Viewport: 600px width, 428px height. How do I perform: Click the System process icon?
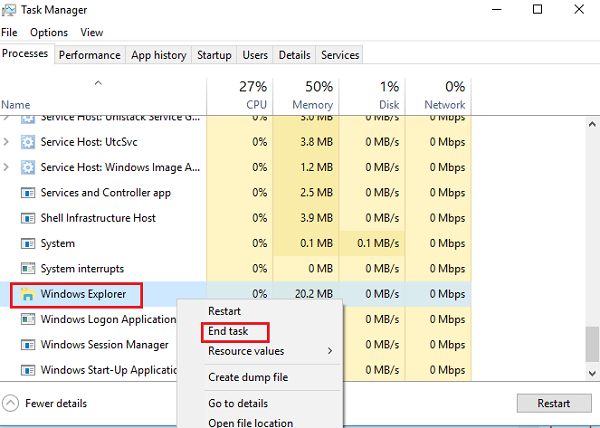pos(28,243)
